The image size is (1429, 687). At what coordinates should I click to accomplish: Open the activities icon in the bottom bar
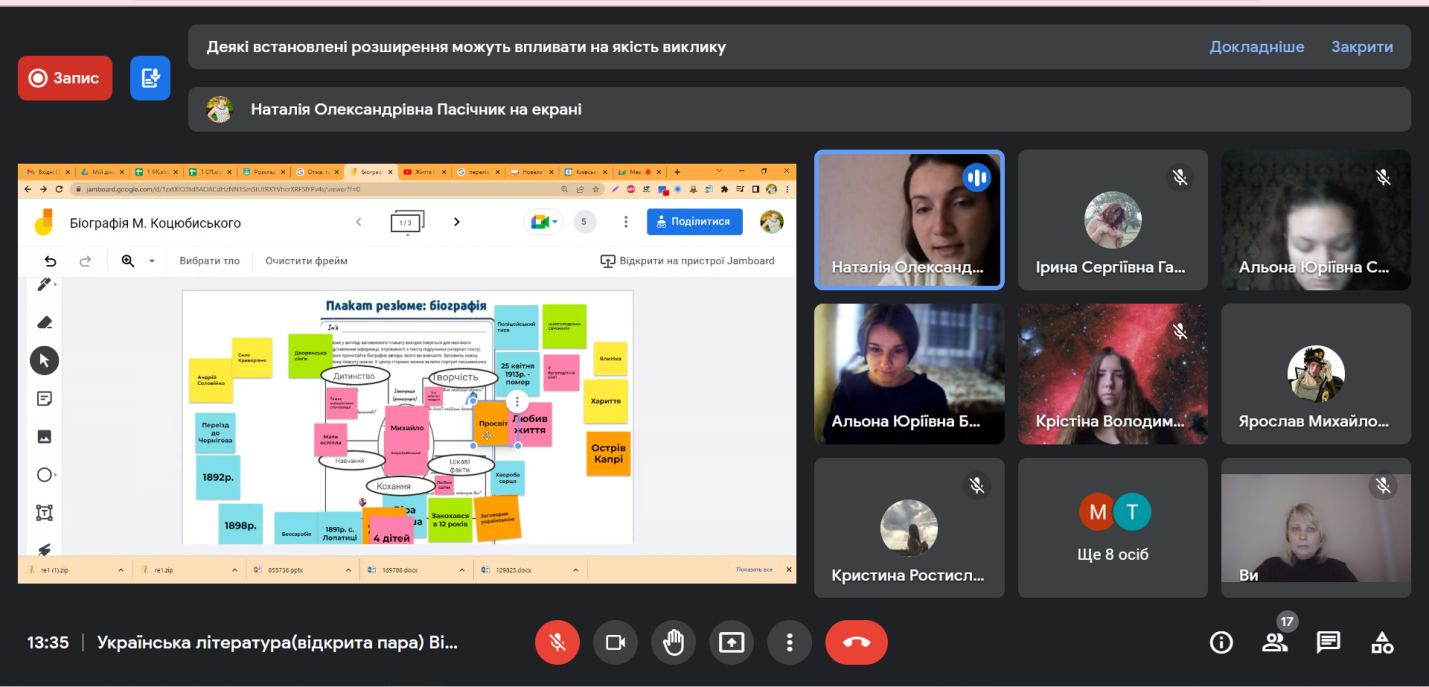tap(1382, 643)
